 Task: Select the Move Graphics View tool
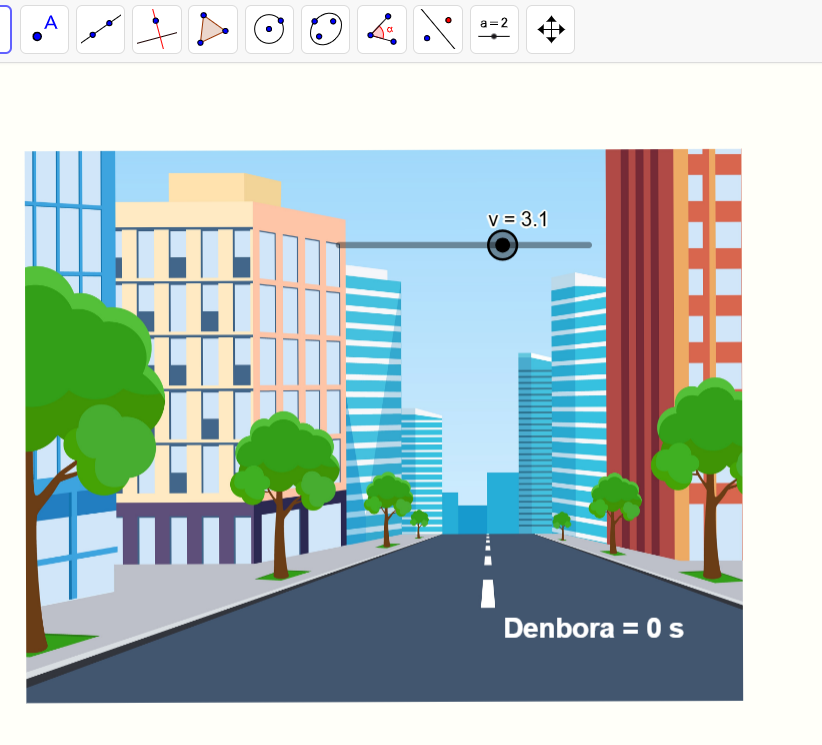[550, 29]
